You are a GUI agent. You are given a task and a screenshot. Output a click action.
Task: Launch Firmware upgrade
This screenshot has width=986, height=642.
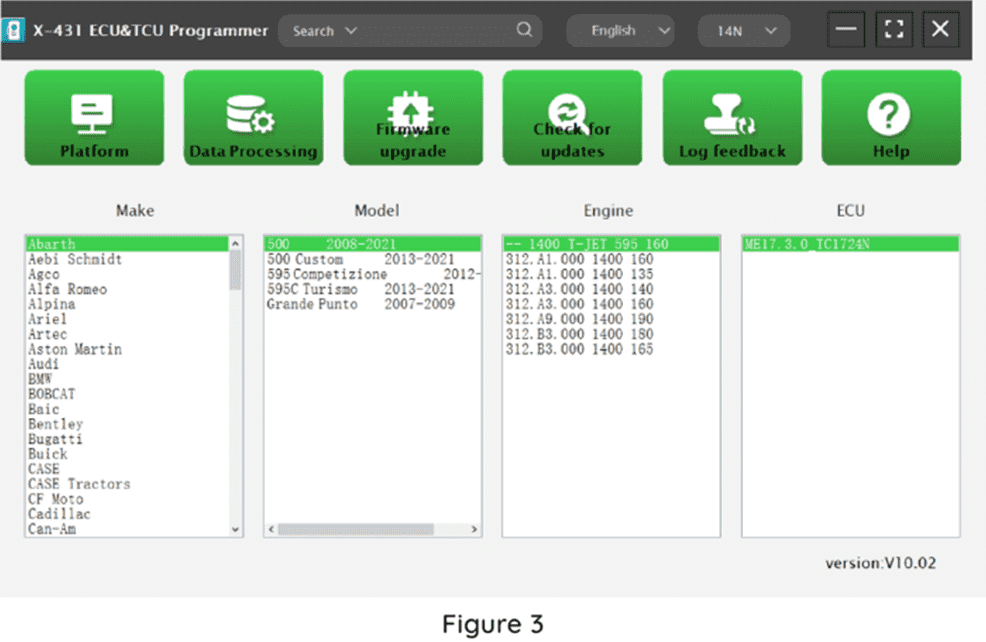click(x=413, y=118)
